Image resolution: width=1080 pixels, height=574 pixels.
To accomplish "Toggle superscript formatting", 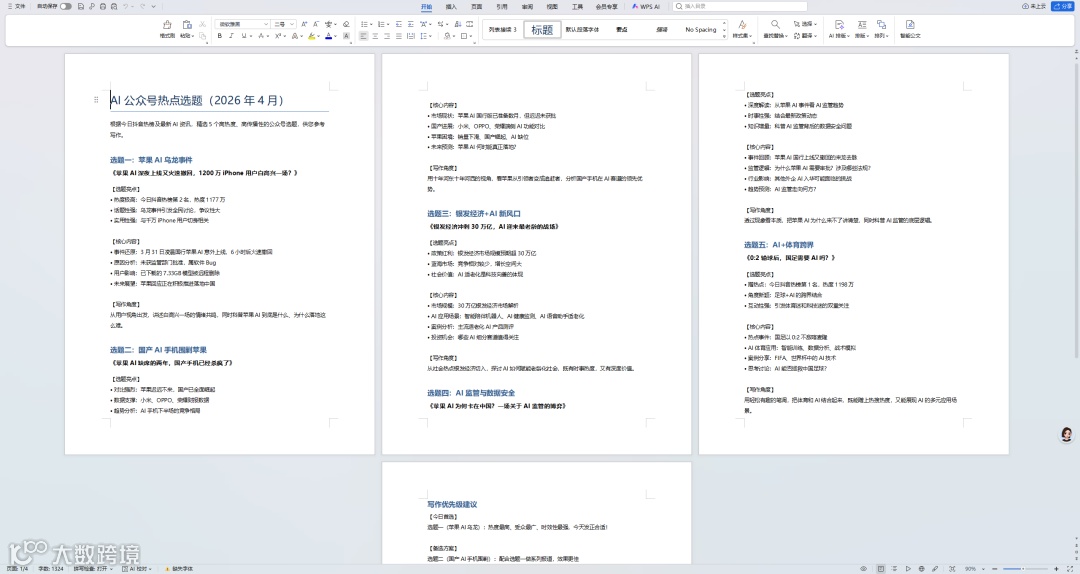I will click(278, 36).
